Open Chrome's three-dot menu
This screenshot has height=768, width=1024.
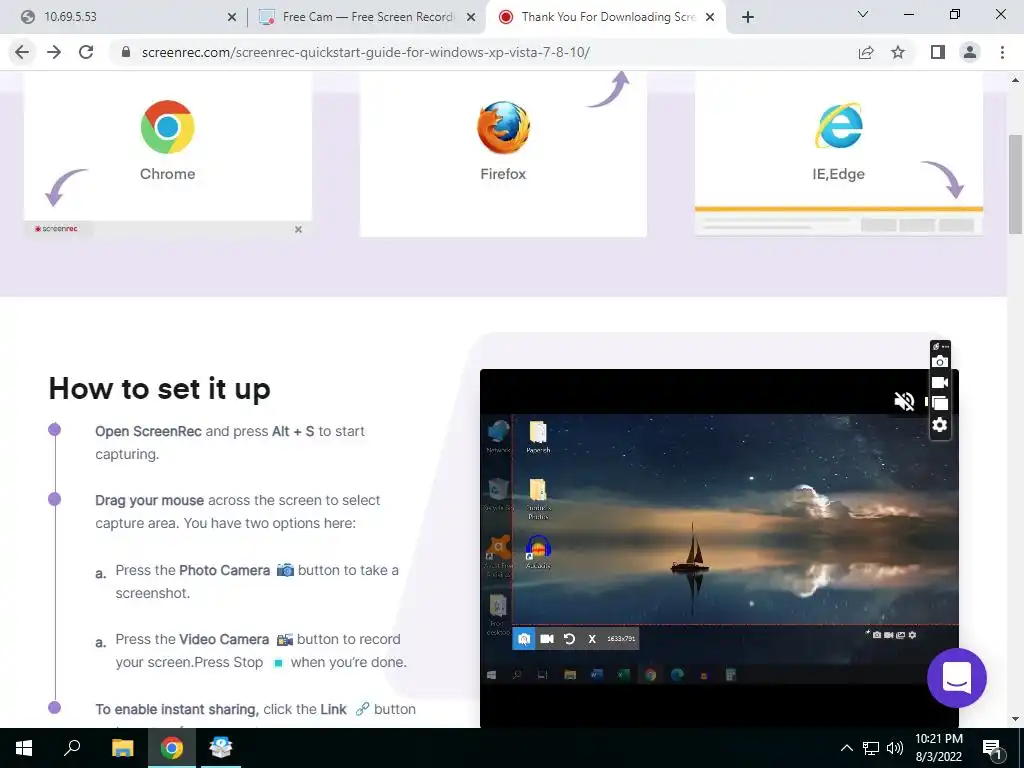tap(1002, 52)
